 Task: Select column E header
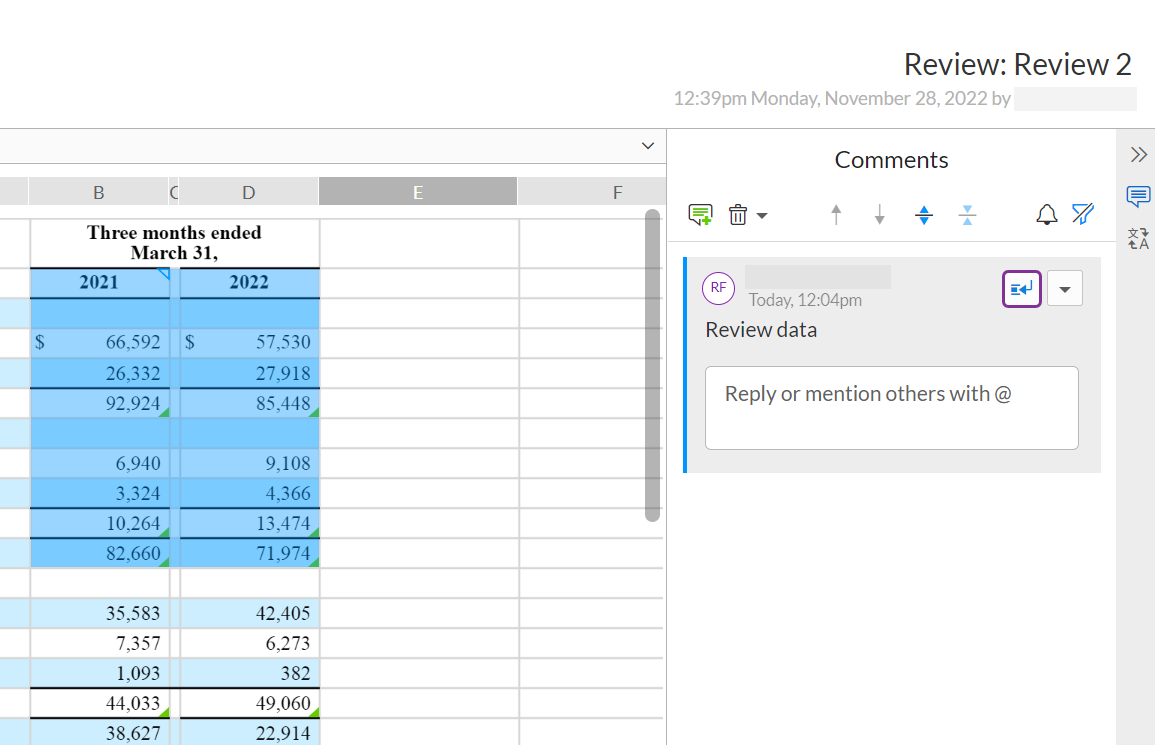coord(417,191)
